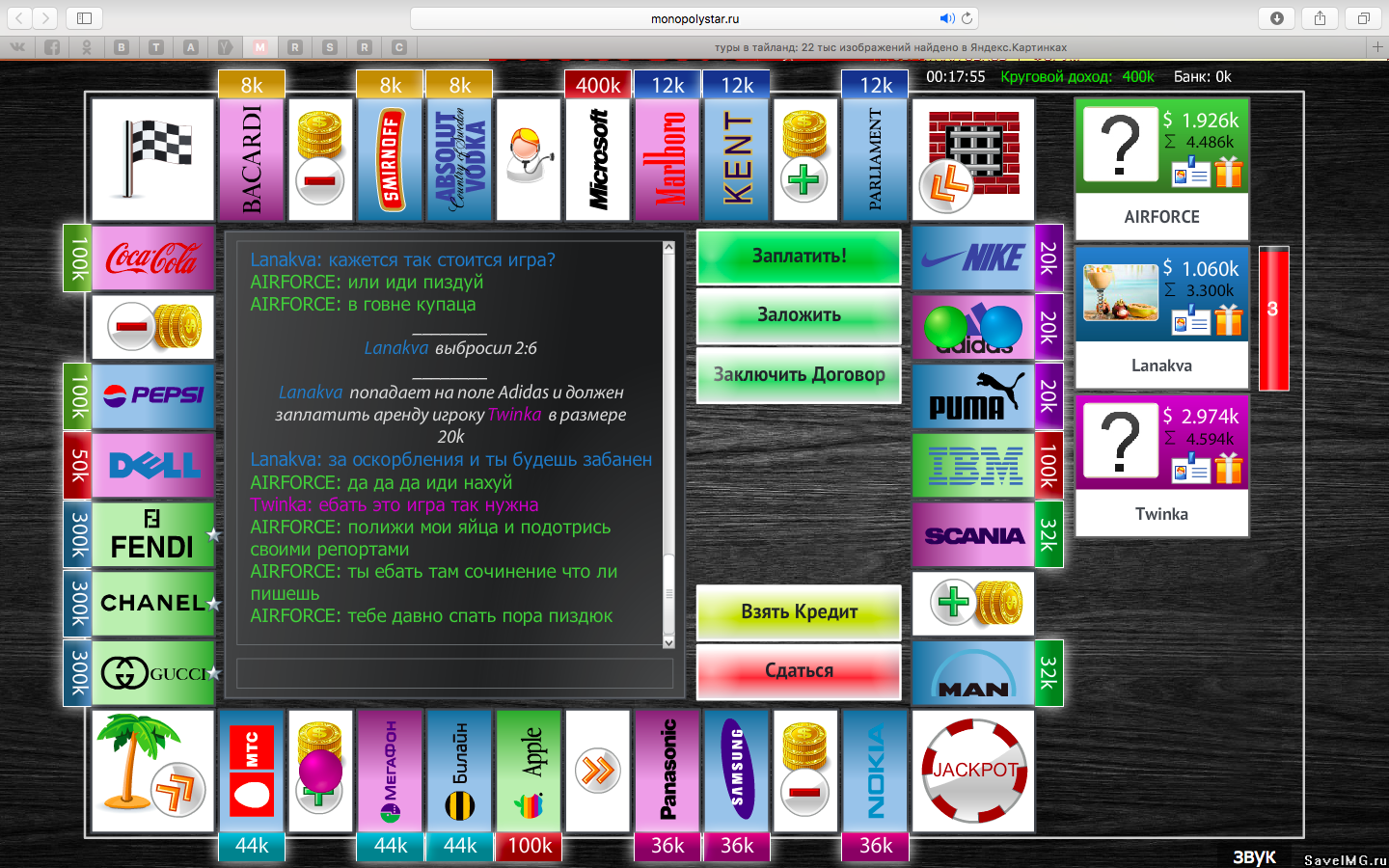Image resolution: width=1389 pixels, height=868 pixels.
Task: Click the Lanakva player avatar photo
Action: coord(1120,293)
